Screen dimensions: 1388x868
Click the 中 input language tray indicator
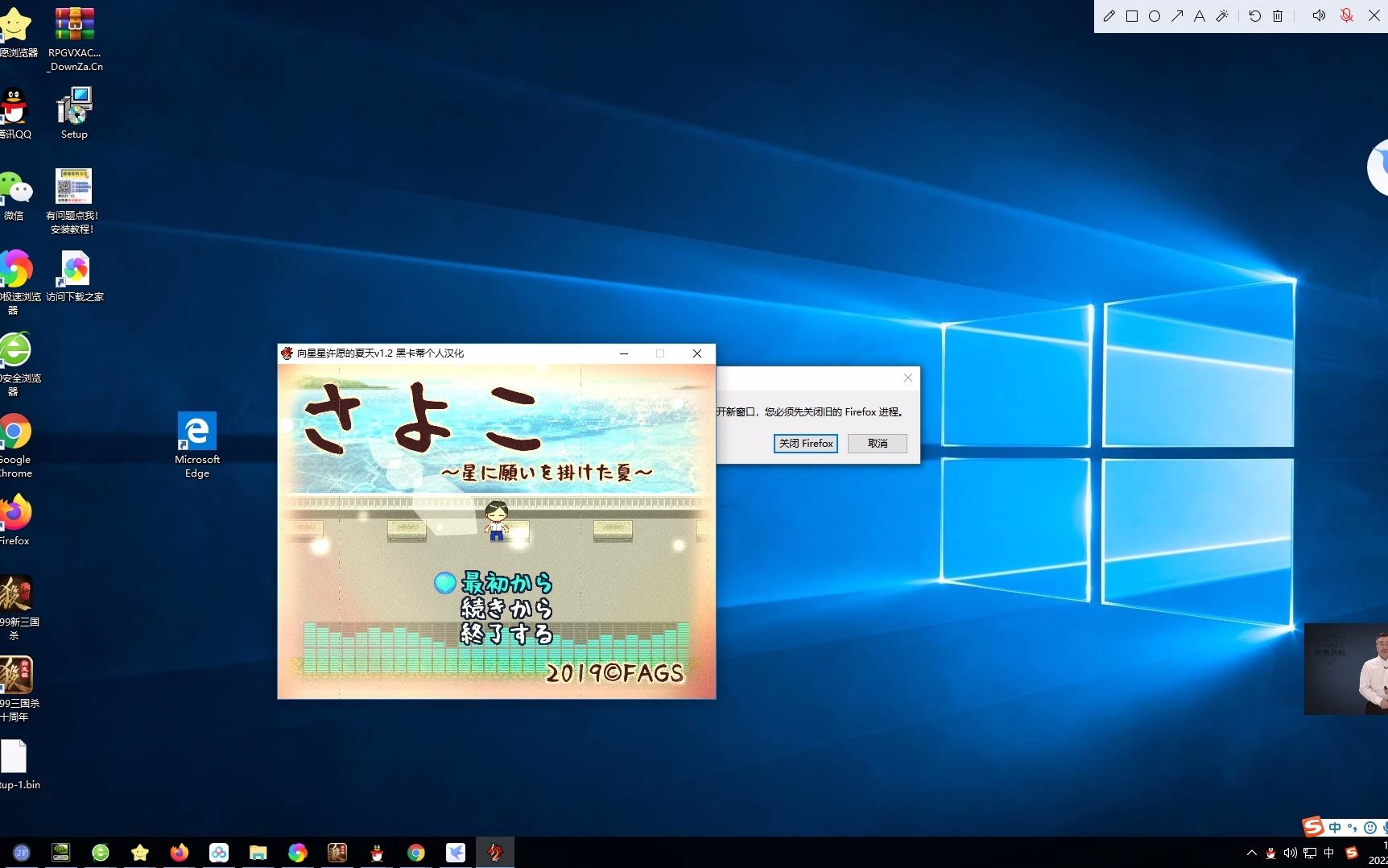pyautogui.click(x=1329, y=853)
